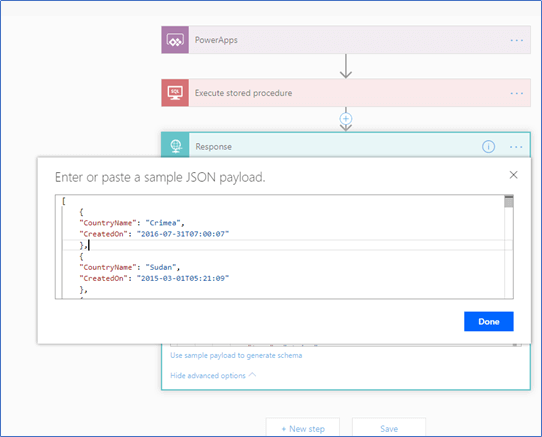Click the Done button
Viewport: 542px width, 437px height.
point(488,322)
